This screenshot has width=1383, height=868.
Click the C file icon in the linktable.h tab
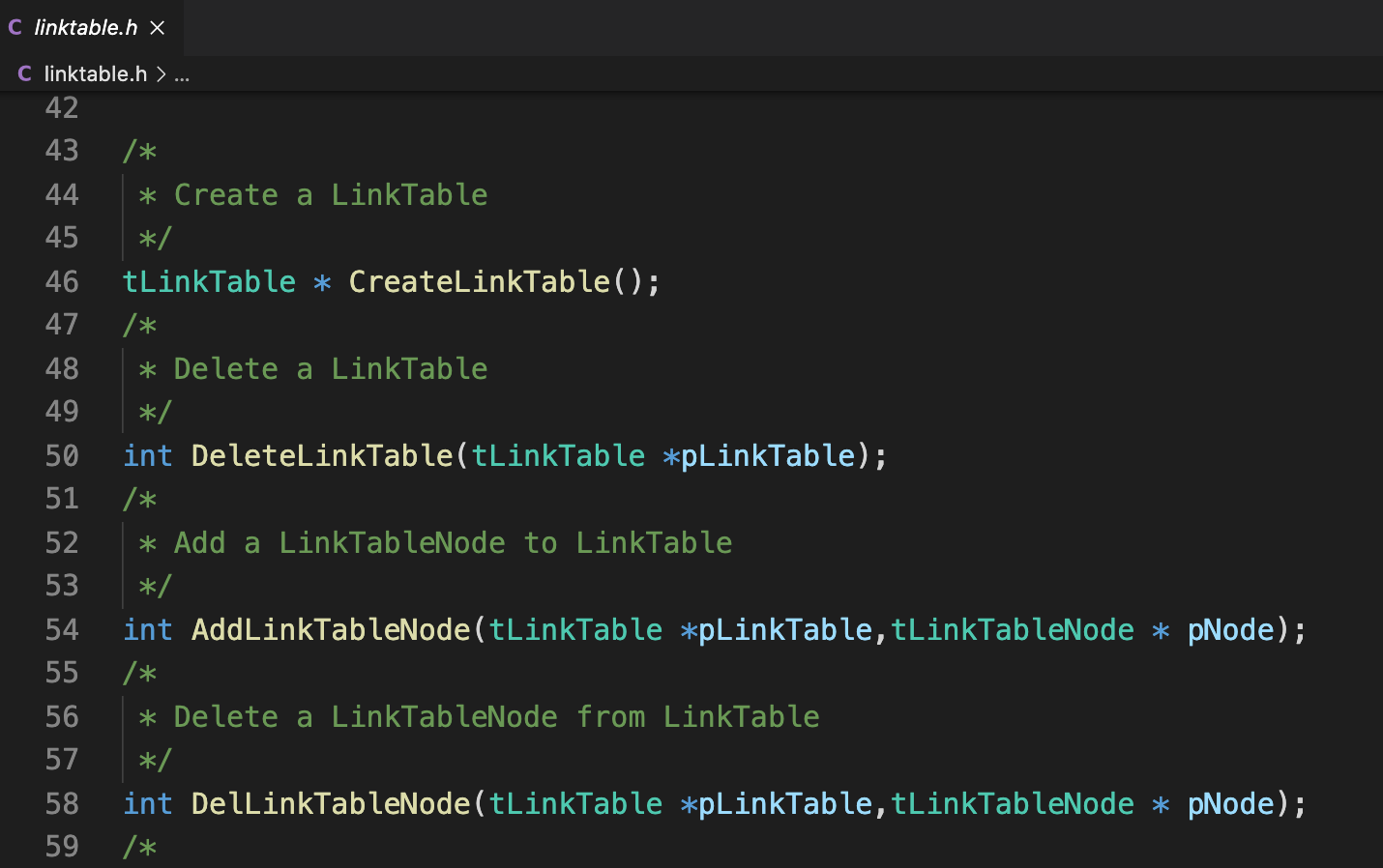tap(15, 27)
